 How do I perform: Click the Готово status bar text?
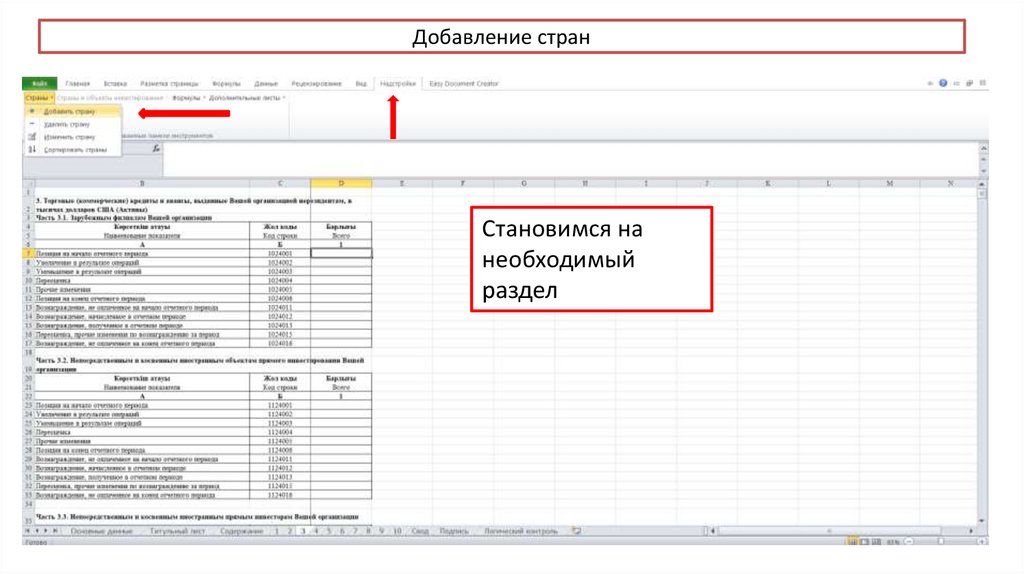click(36, 543)
